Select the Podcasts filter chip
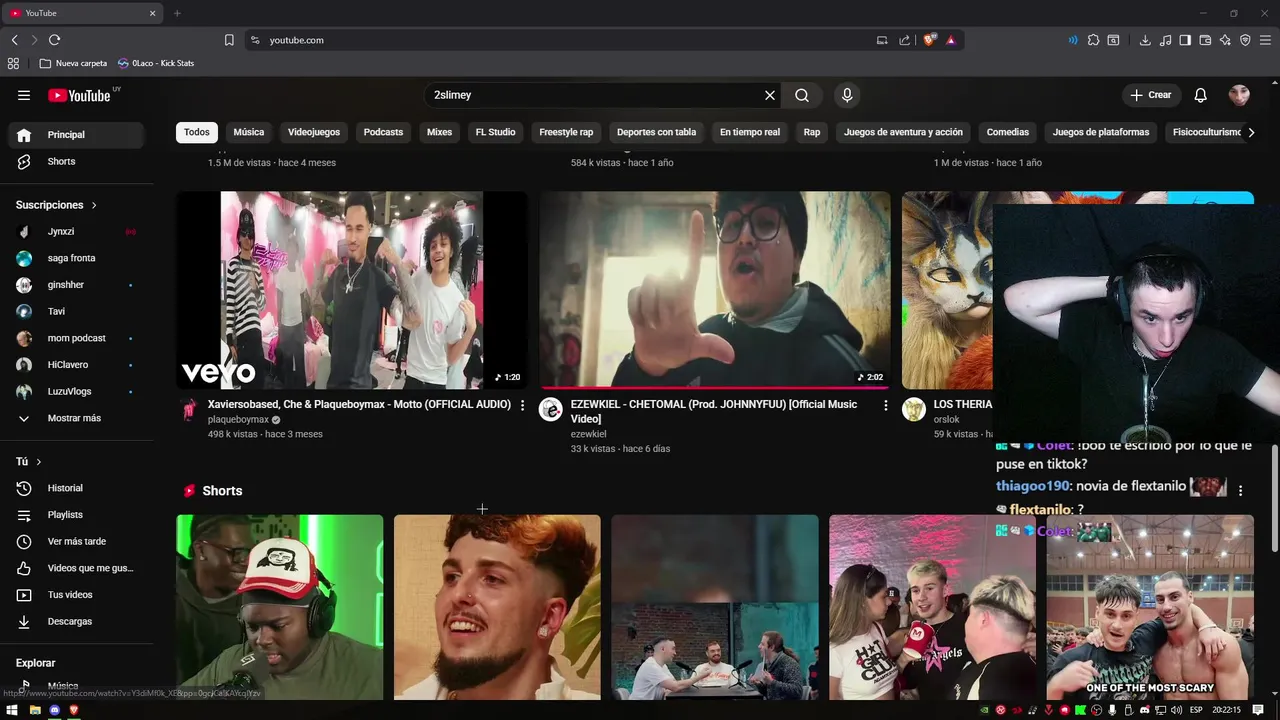Image resolution: width=1280 pixels, height=720 pixels. [383, 132]
